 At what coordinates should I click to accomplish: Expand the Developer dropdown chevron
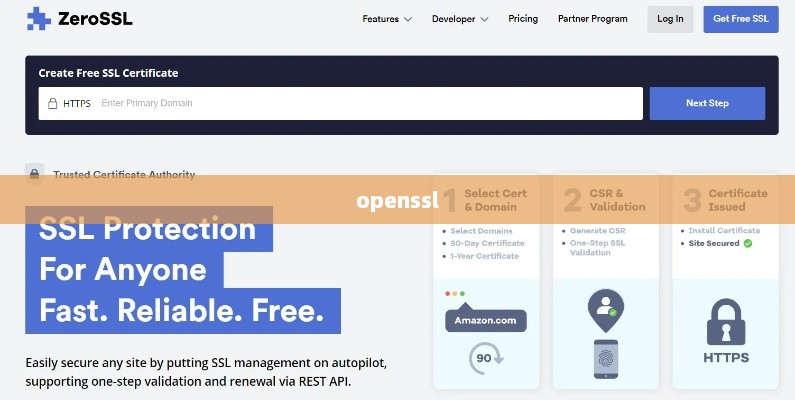pos(484,19)
